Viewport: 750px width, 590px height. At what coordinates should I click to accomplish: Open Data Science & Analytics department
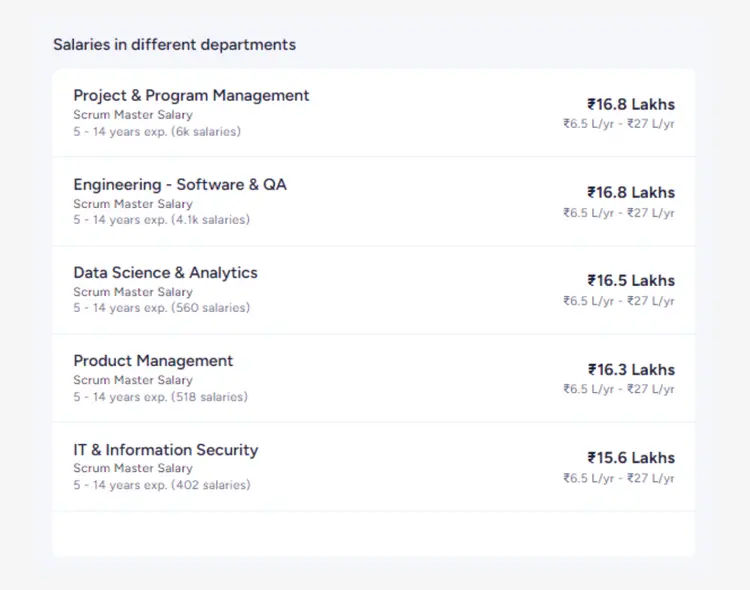click(165, 273)
